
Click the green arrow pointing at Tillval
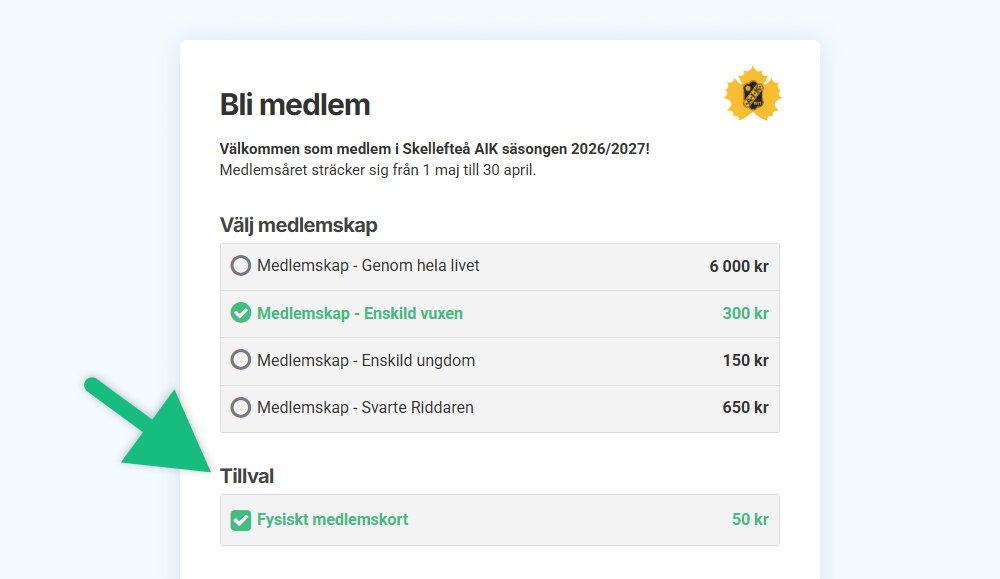pyautogui.click(x=151, y=426)
